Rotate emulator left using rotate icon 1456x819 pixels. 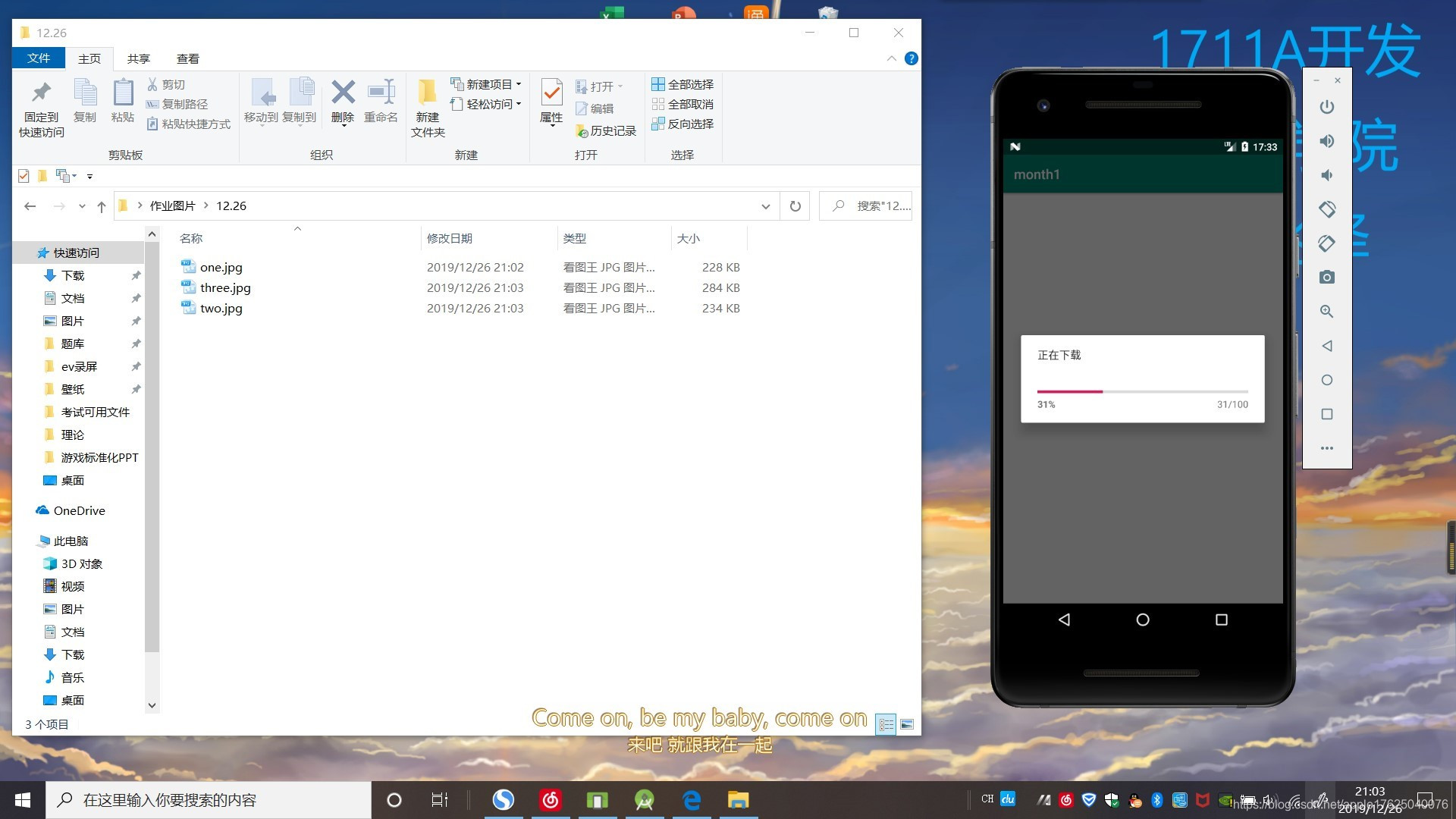1326,209
